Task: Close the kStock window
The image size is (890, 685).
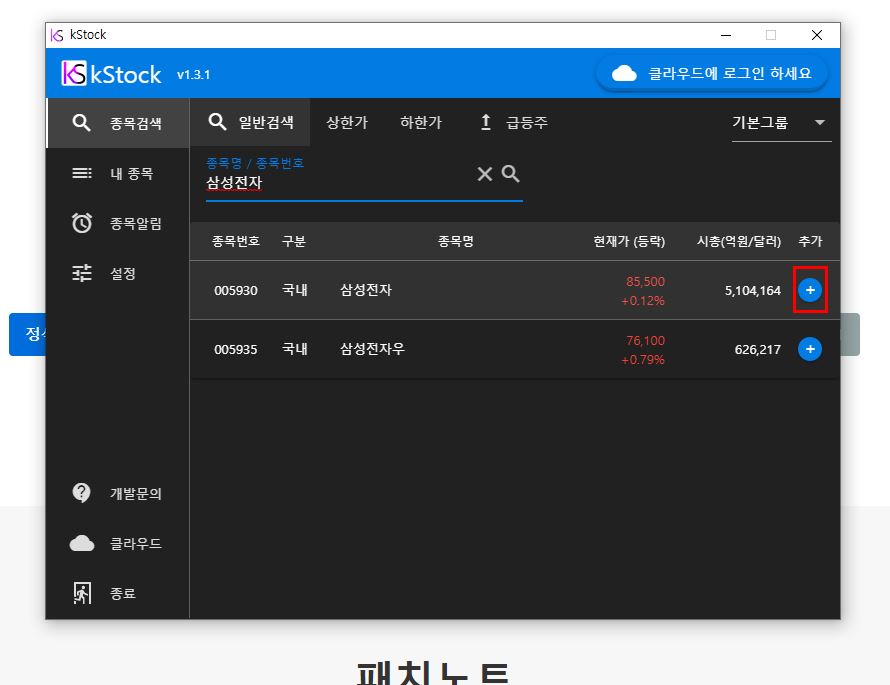Action: pyautogui.click(x=817, y=35)
